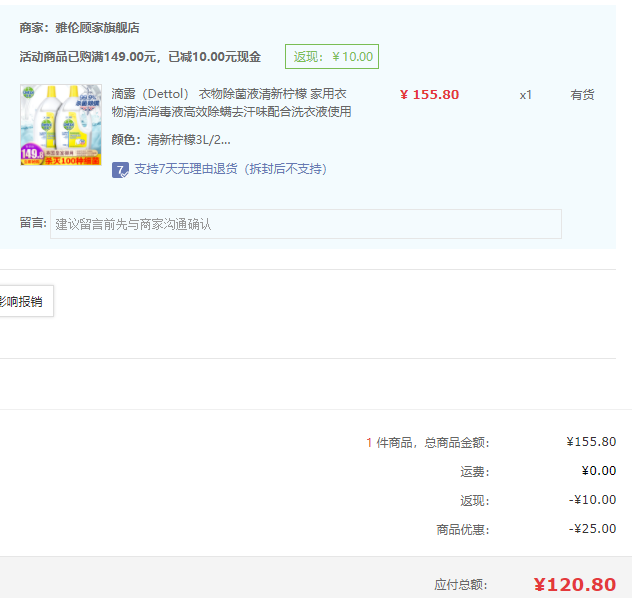The height and width of the screenshot is (598, 632).
Task: Open the 支持7天无理由退货 policy link
Action: point(230,169)
